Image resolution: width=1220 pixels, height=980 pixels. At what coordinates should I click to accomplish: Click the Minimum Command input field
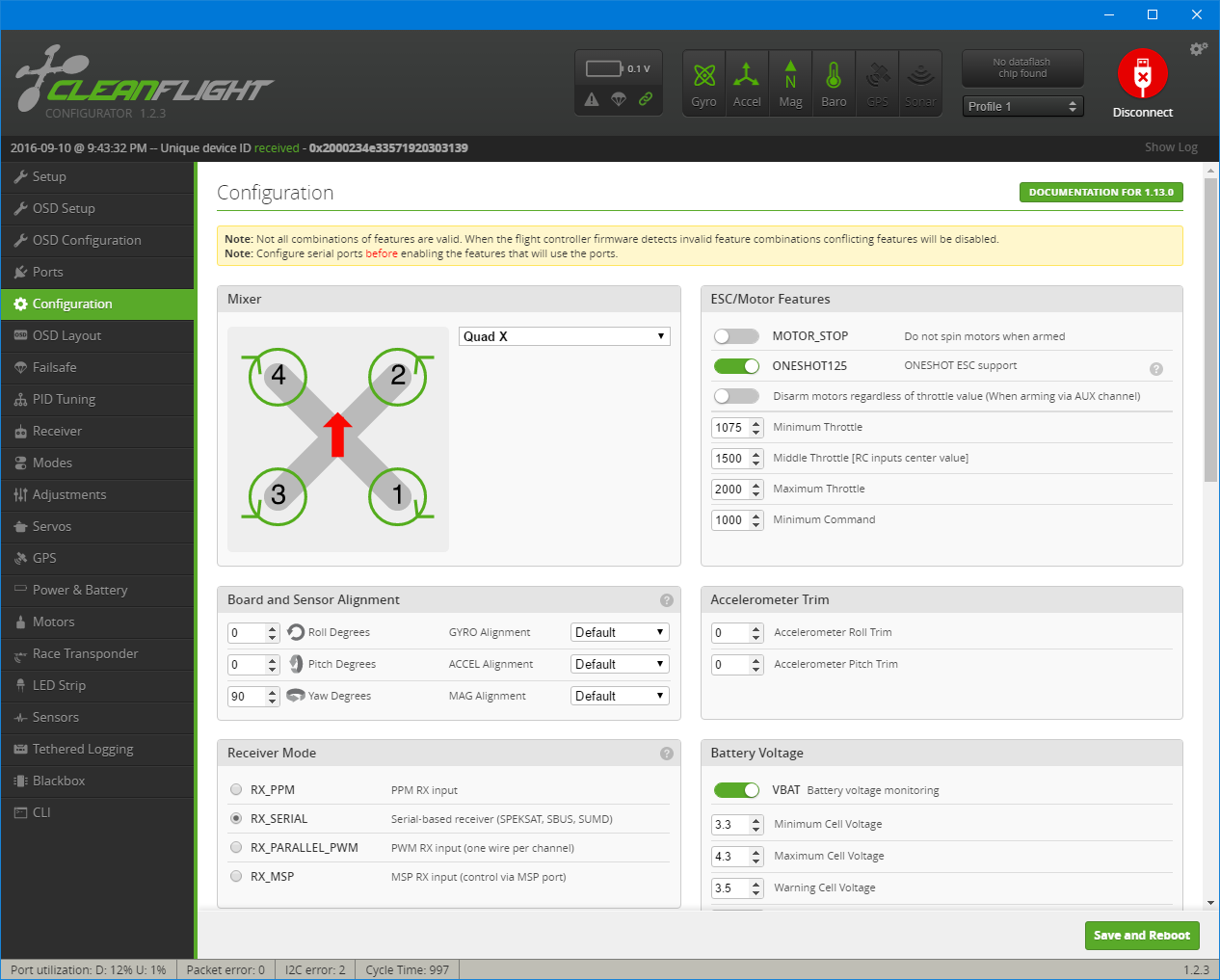point(737,520)
